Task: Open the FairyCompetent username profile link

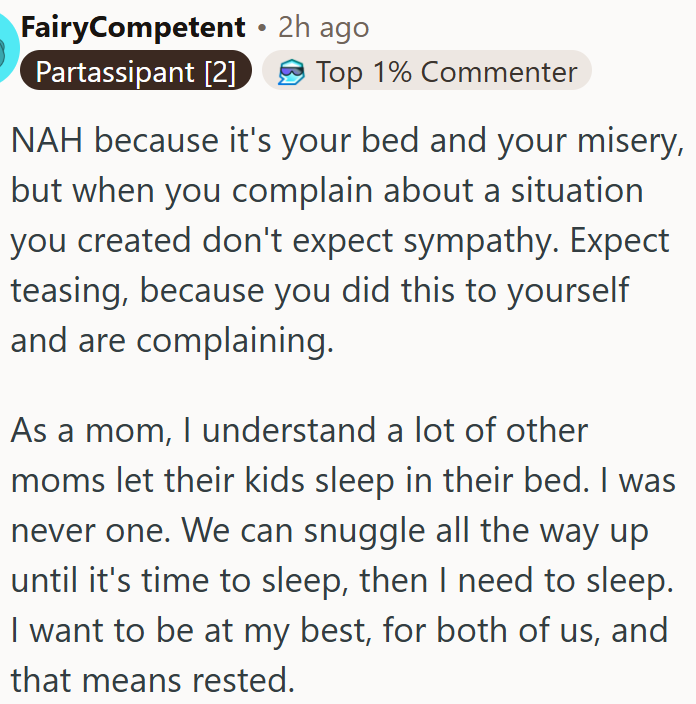Action: click(x=133, y=27)
